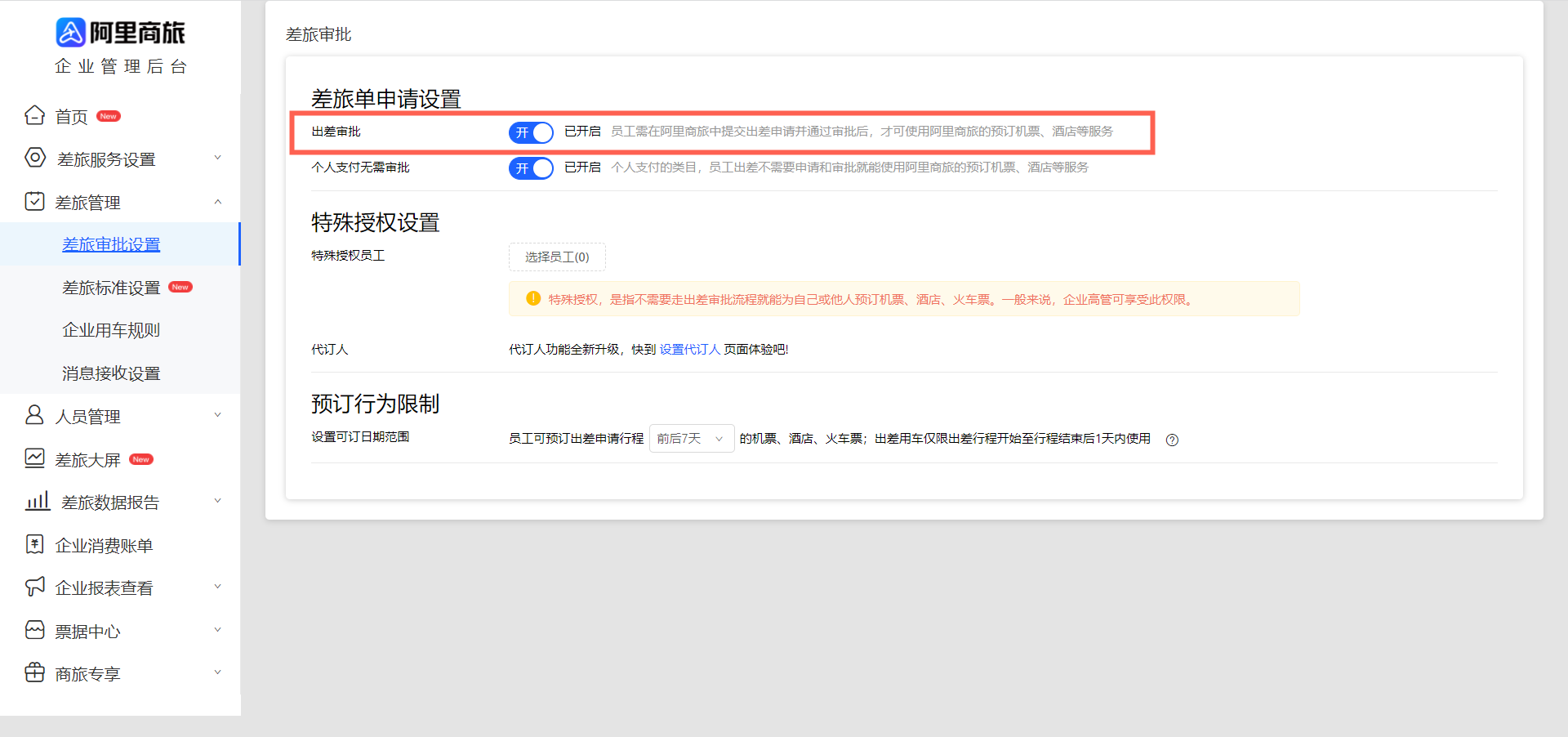The width and height of the screenshot is (1568, 737).
Task: Click the question mark help icon after 1天内使用
Action: (x=1172, y=440)
